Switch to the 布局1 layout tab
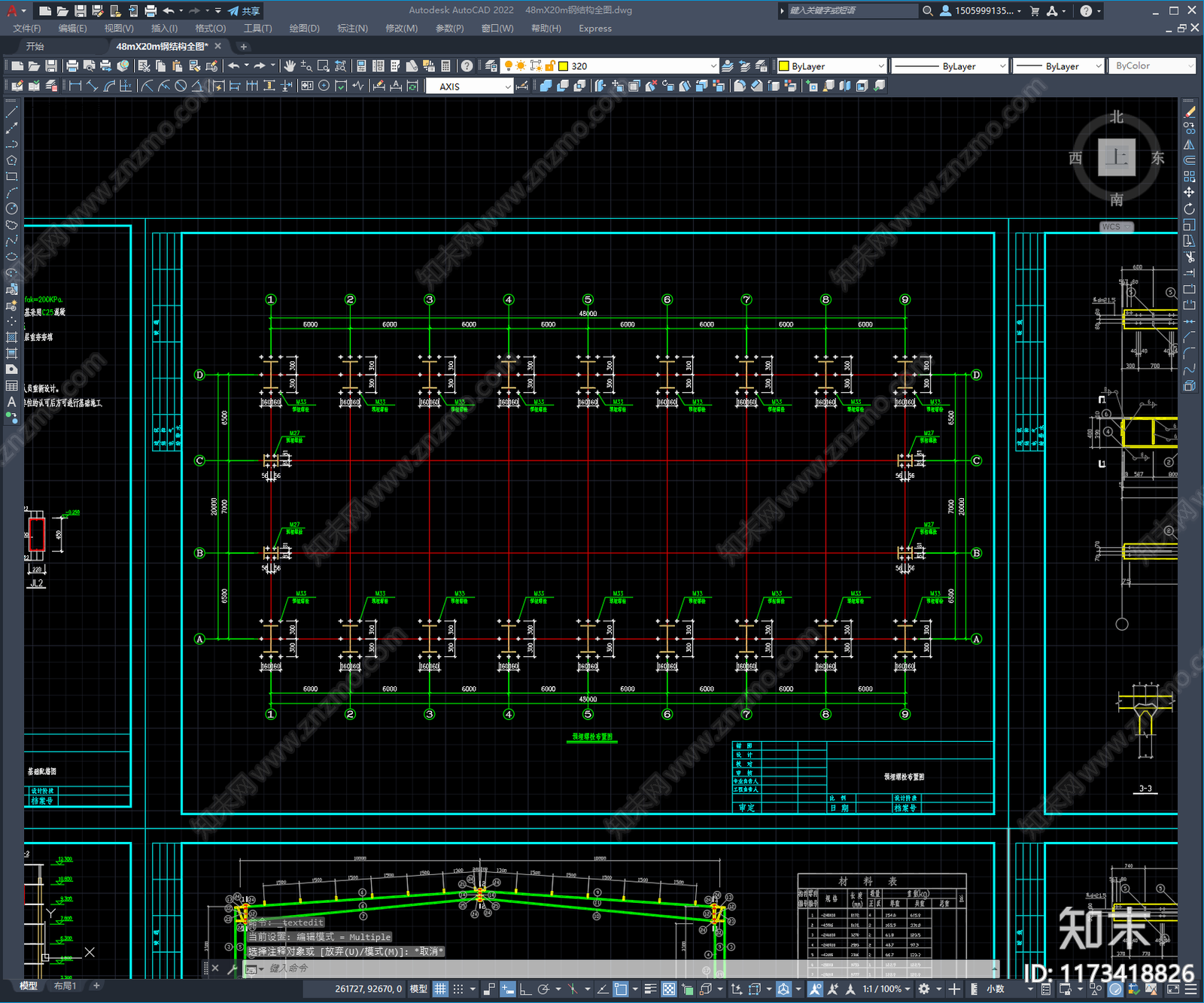Screen dimensions: 1204x1003 pyautogui.click(x=65, y=986)
